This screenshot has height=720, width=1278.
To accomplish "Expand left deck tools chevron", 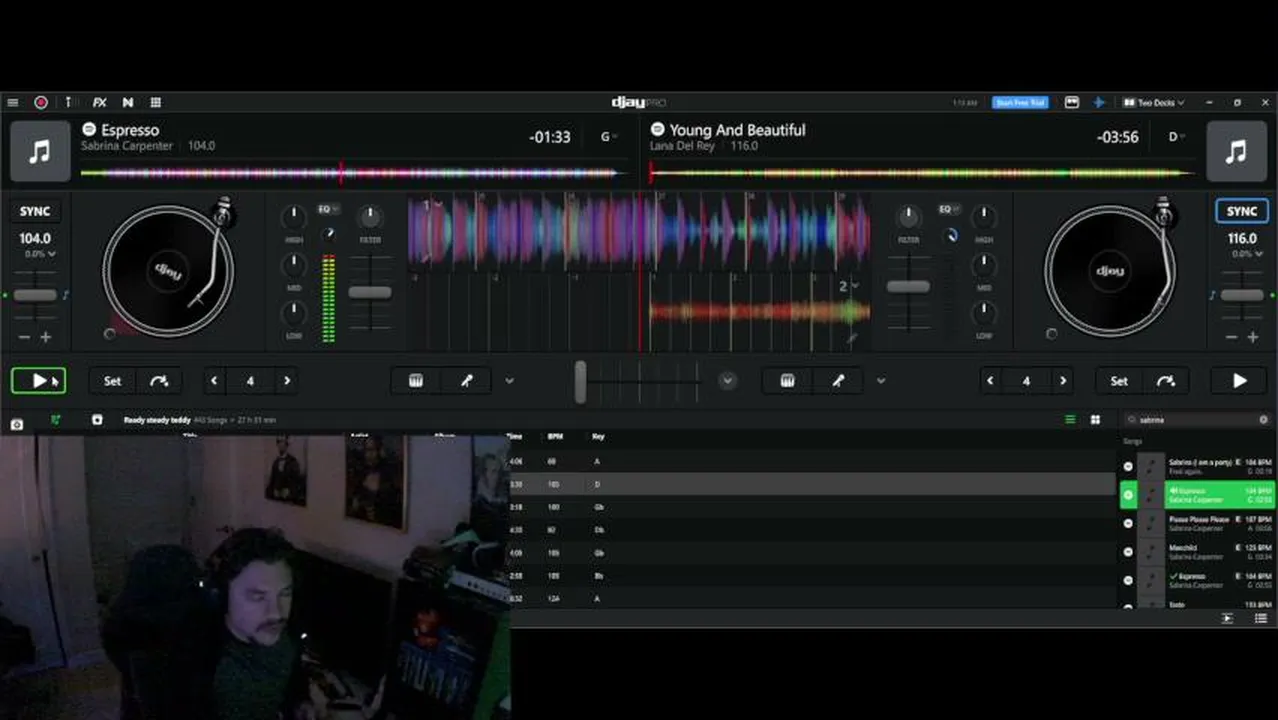I will (x=509, y=380).
